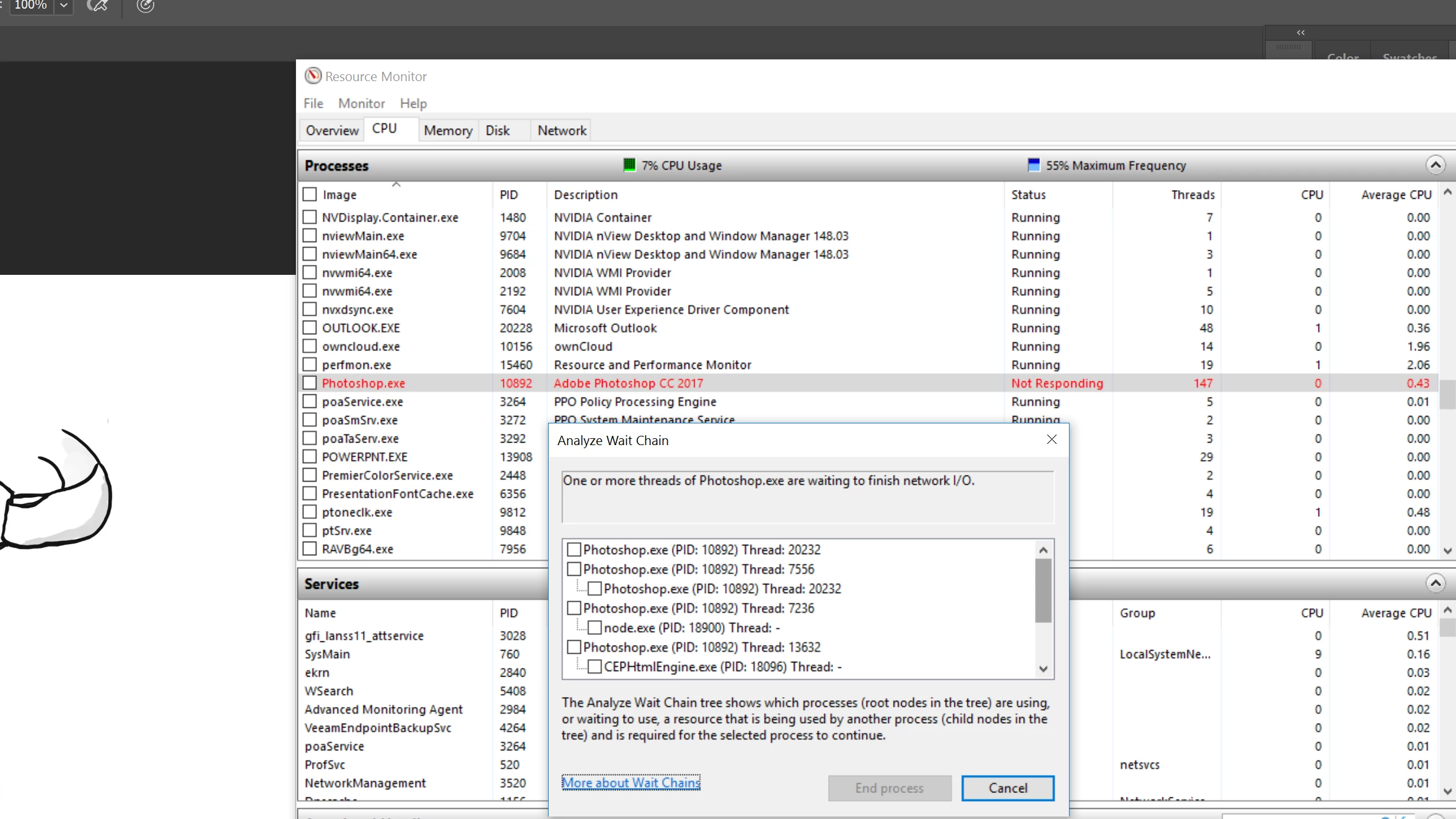The width and height of the screenshot is (1456, 819).
Task: Open More about Wait Chains link
Action: pyautogui.click(x=630, y=782)
